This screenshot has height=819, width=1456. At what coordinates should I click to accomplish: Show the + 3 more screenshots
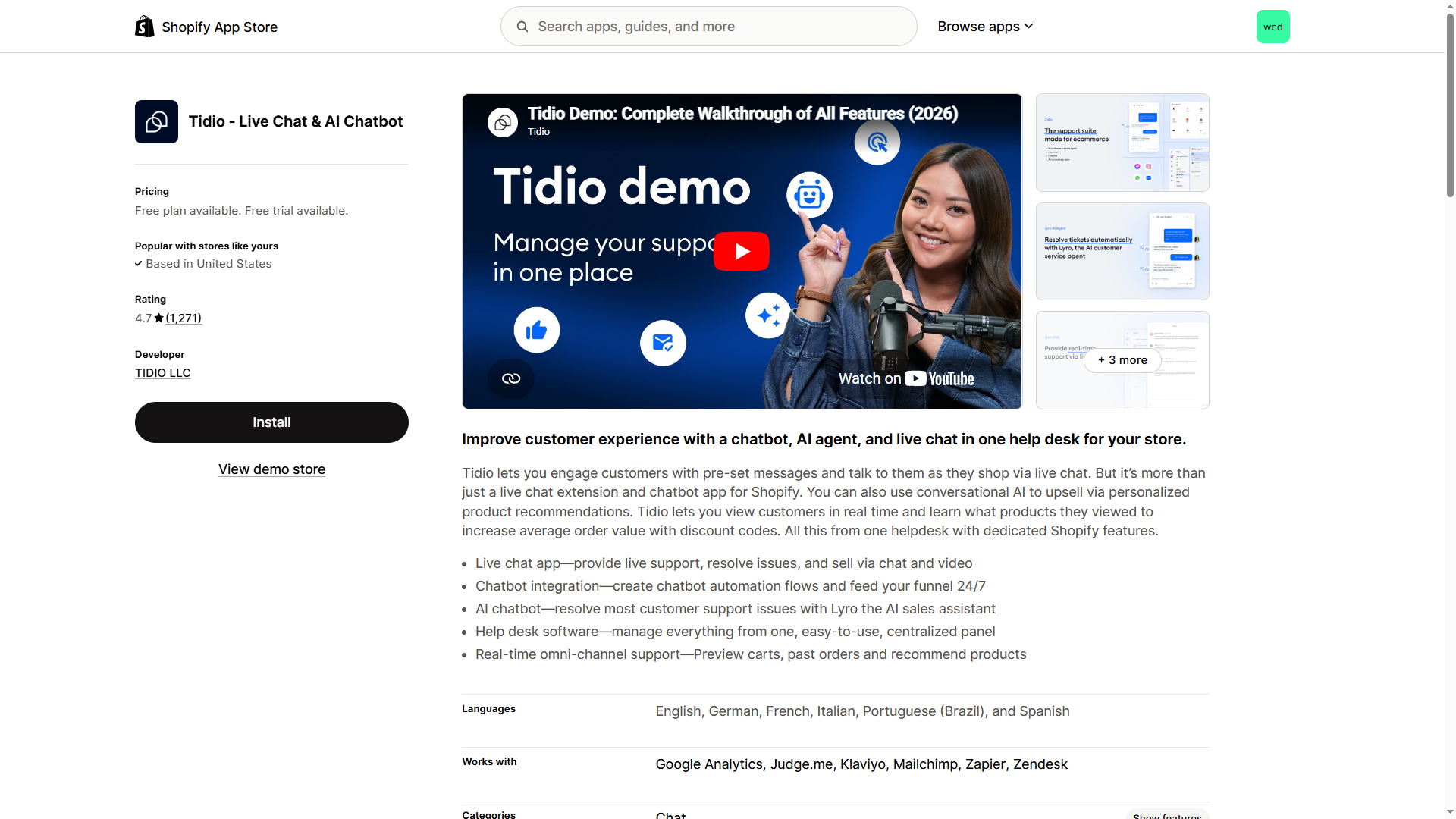[x=1122, y=360]
